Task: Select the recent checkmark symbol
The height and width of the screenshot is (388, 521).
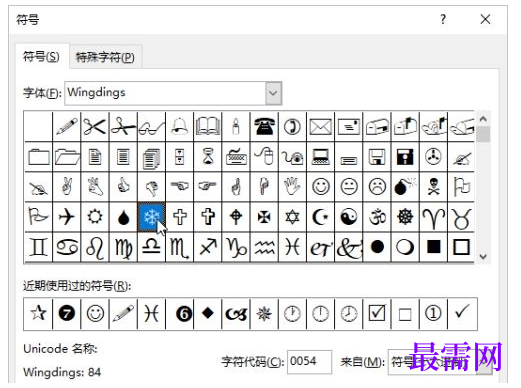Action: point(462,313)
